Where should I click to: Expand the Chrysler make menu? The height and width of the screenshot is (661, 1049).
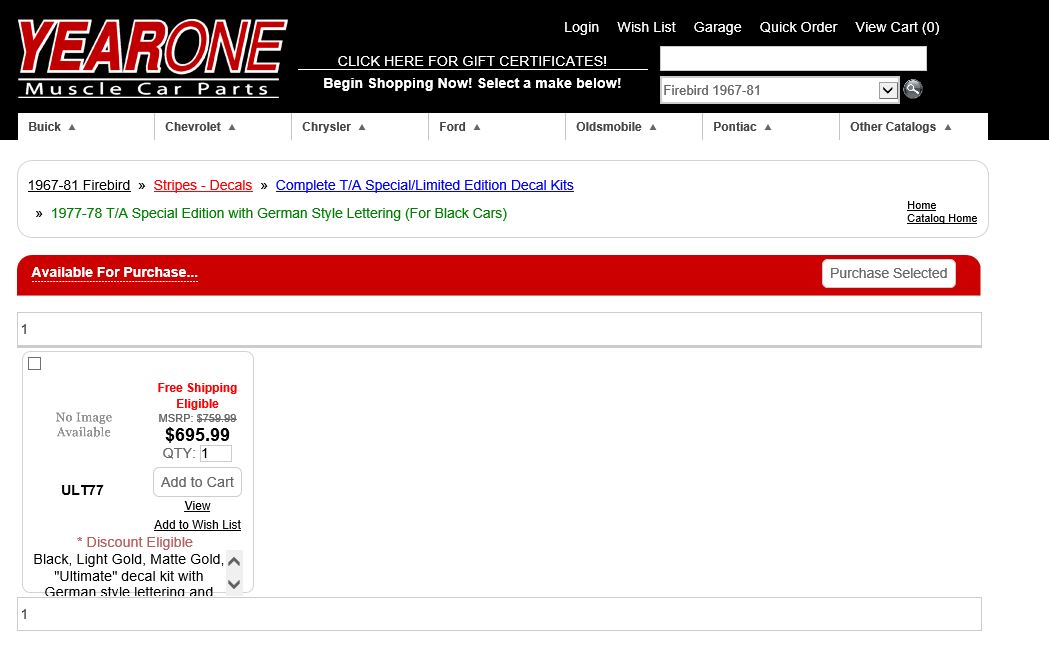pos(333,127)
